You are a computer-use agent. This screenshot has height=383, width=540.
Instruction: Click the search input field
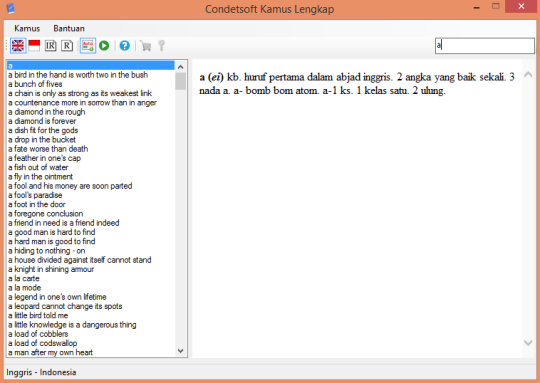(485, 45)
